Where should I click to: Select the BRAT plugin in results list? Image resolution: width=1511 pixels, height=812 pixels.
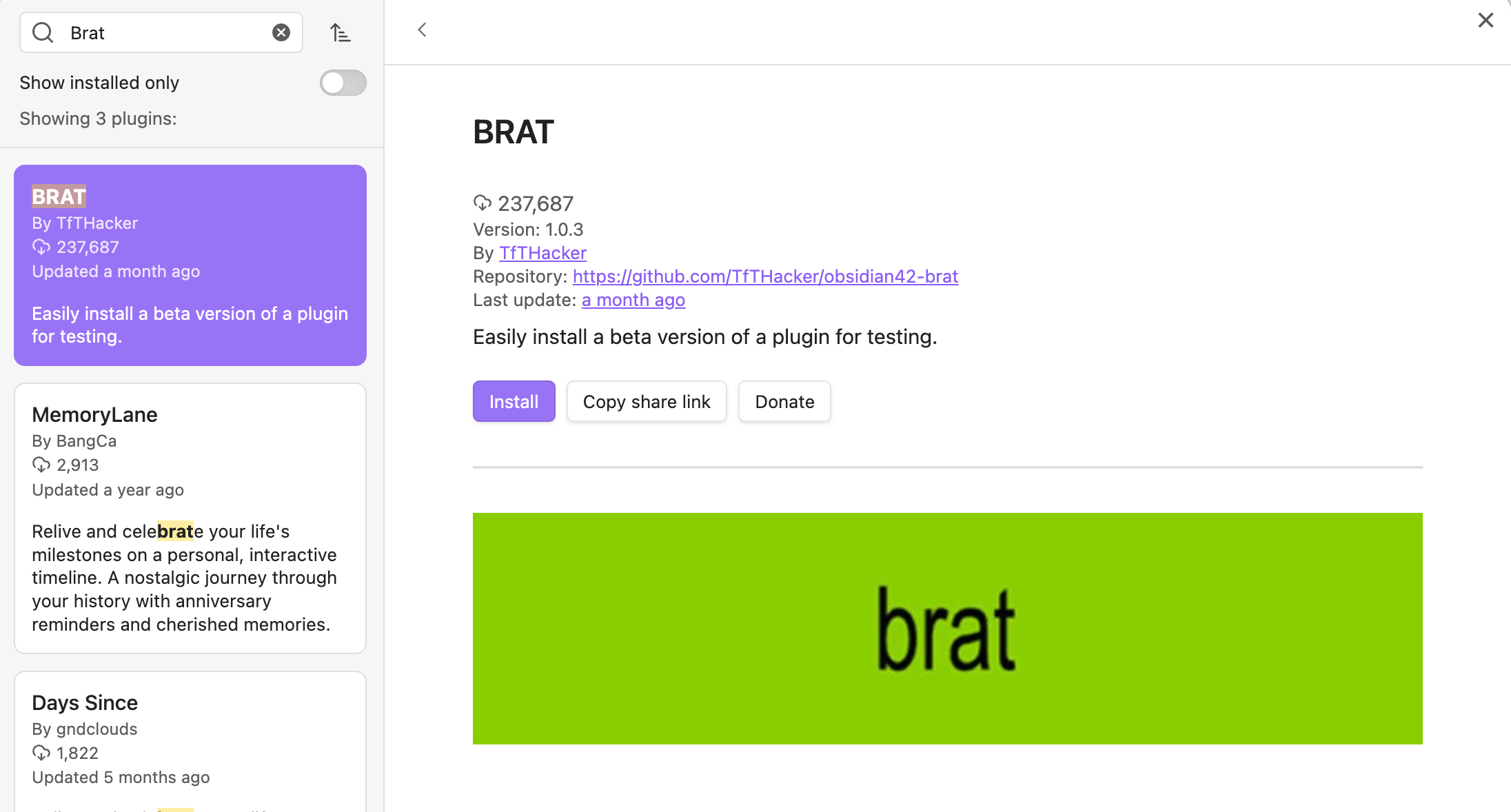[x=191, y=265]
